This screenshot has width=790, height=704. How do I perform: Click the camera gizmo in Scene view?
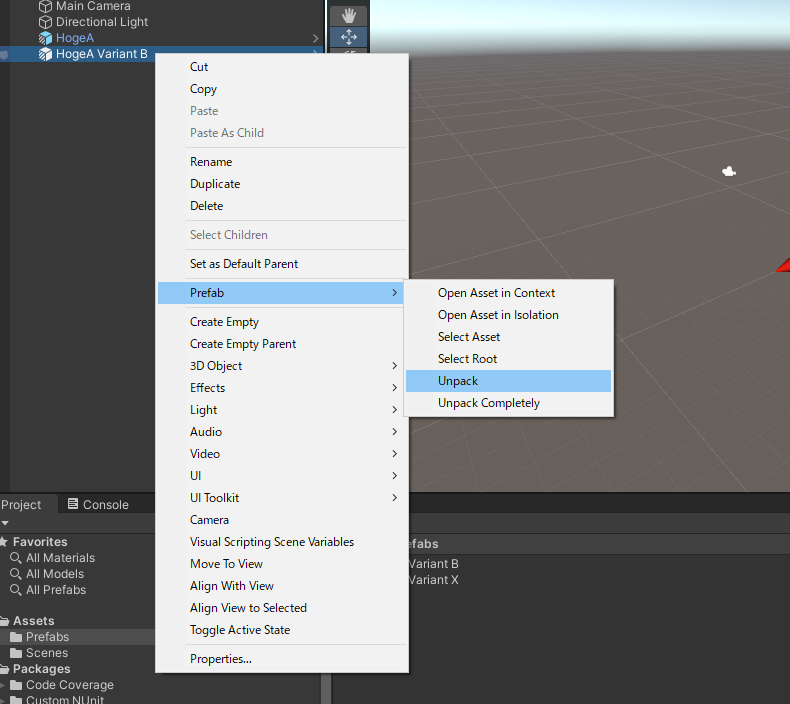click(729, 172)
